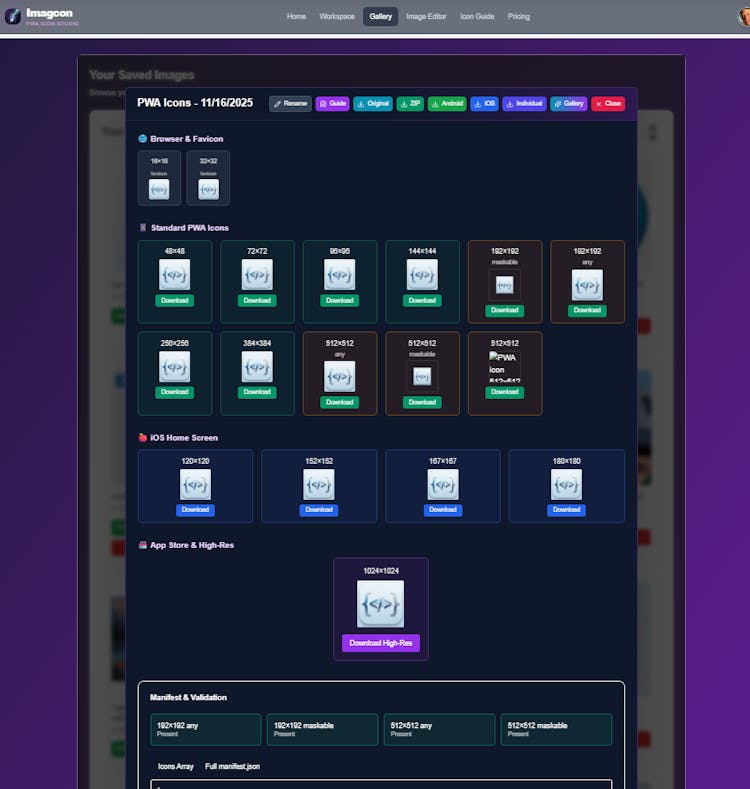The width and height of the screenshot is (750, 789).
Task: Click the Individual download button
Action: (x=524, y=103)
